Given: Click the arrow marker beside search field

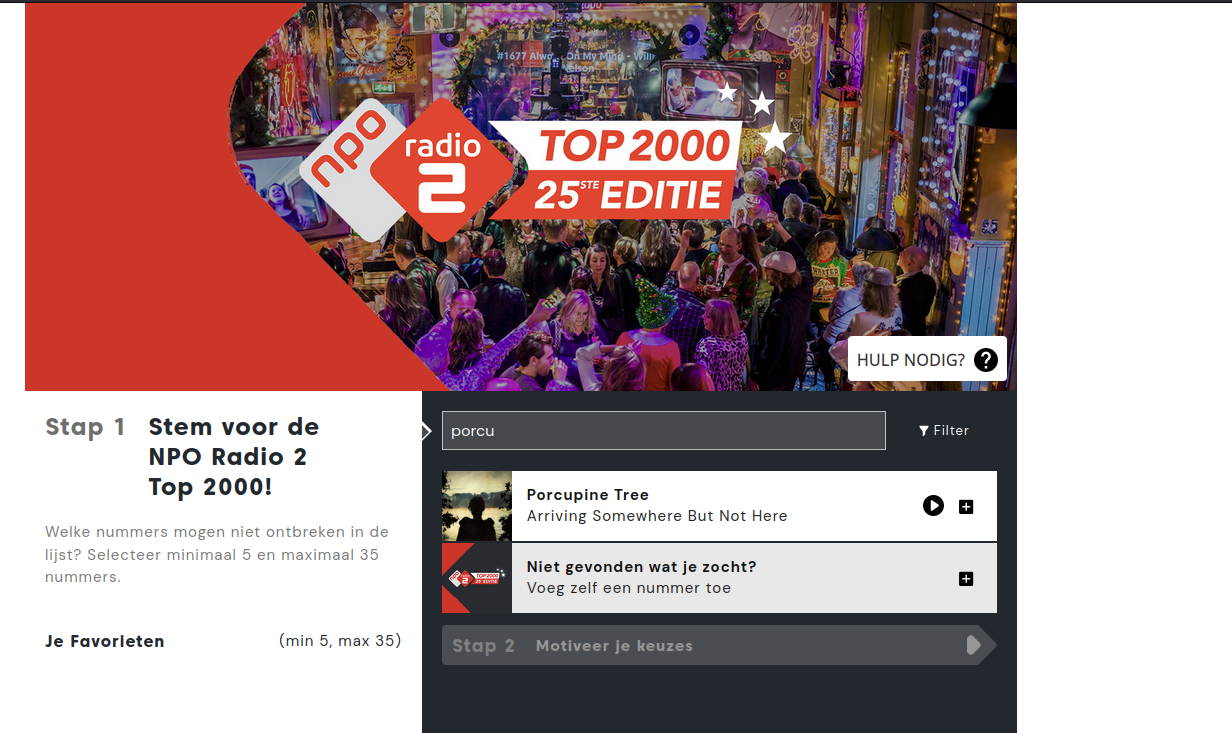Looking at the screenshot, I should point(427,431).
